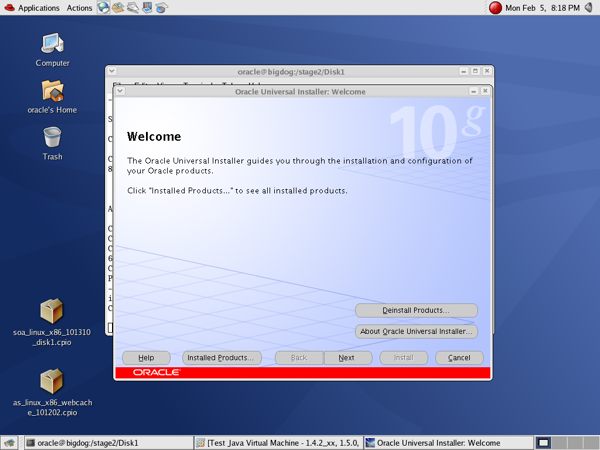Click the Oracle Universal Installer title bar

pyautogui.click(x=300, y=91)
